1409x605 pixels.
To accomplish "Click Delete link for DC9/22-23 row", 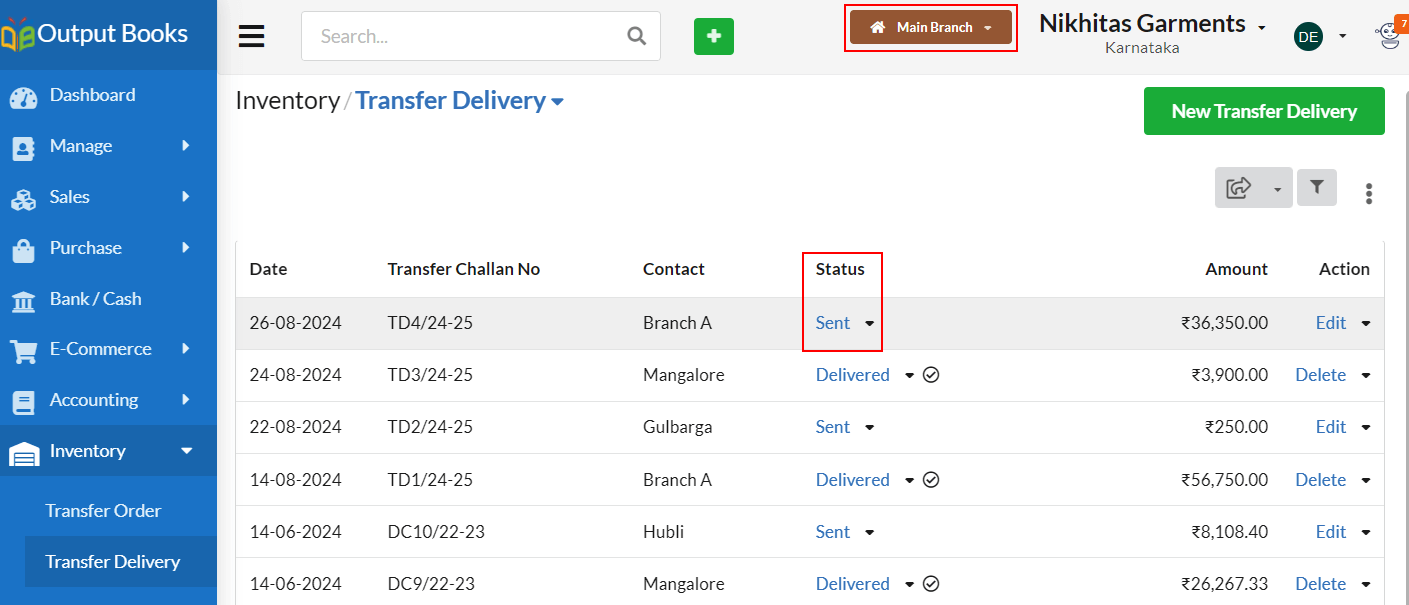I will coord(1321,584).
